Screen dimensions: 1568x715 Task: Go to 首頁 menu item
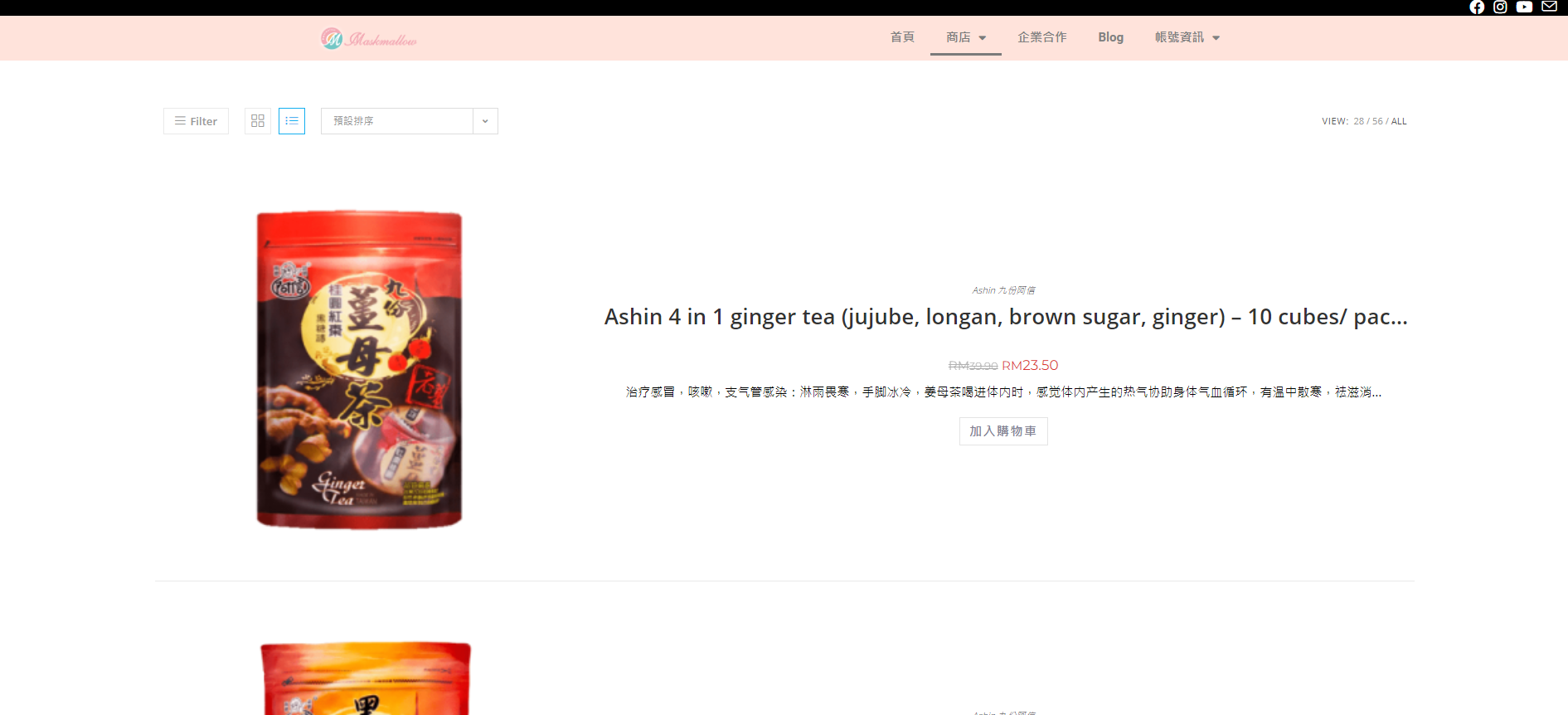pyautogui.click(x=902, y=37)
